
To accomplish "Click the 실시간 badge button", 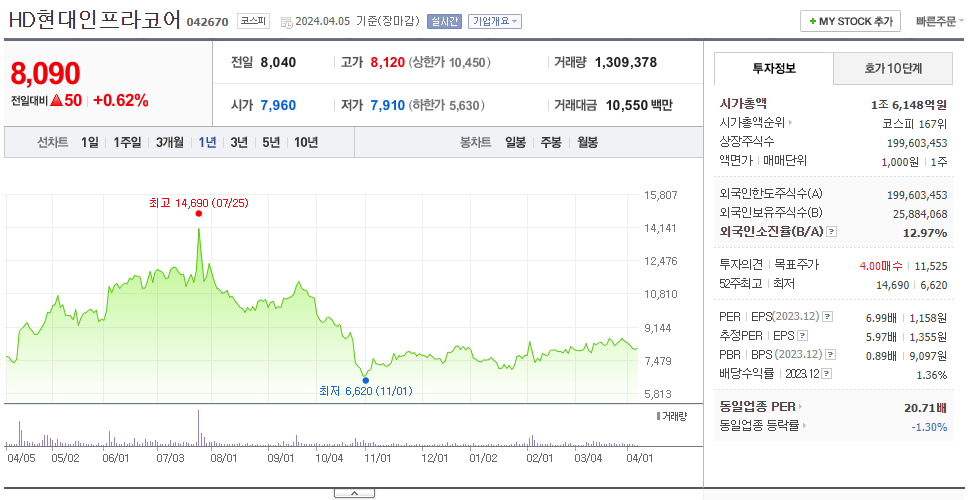I will 444,21.
